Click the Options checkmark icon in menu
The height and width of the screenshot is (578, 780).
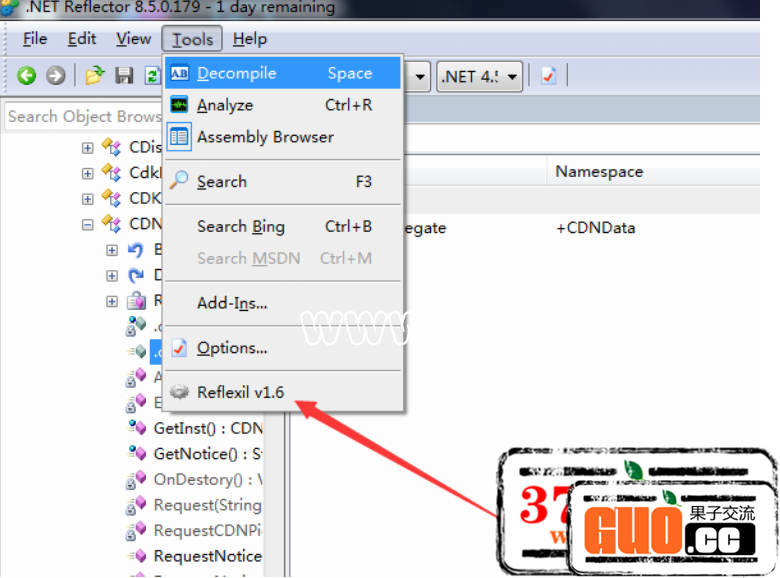click(x=179, y=348)
